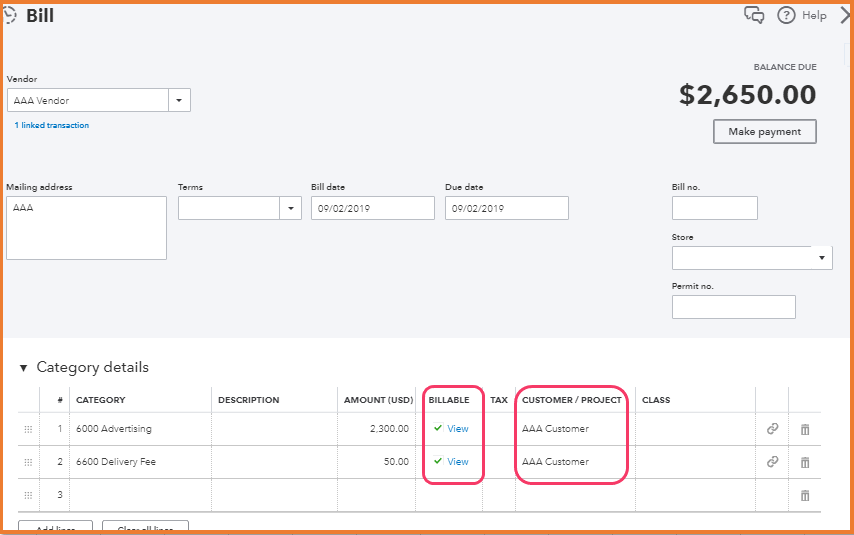The image size is (854, 535).
Task: Click link icon on Delivery Fee row
Action: [x=772, y=462]
